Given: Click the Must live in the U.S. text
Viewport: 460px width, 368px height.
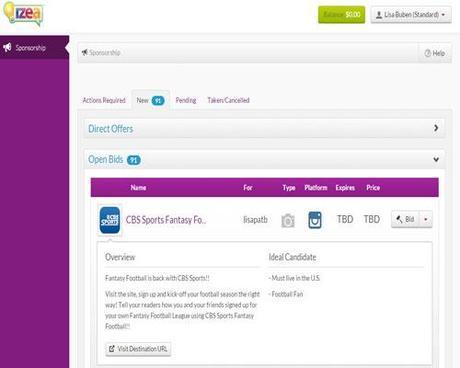Looking at the screenshot, I should point(295,278).
